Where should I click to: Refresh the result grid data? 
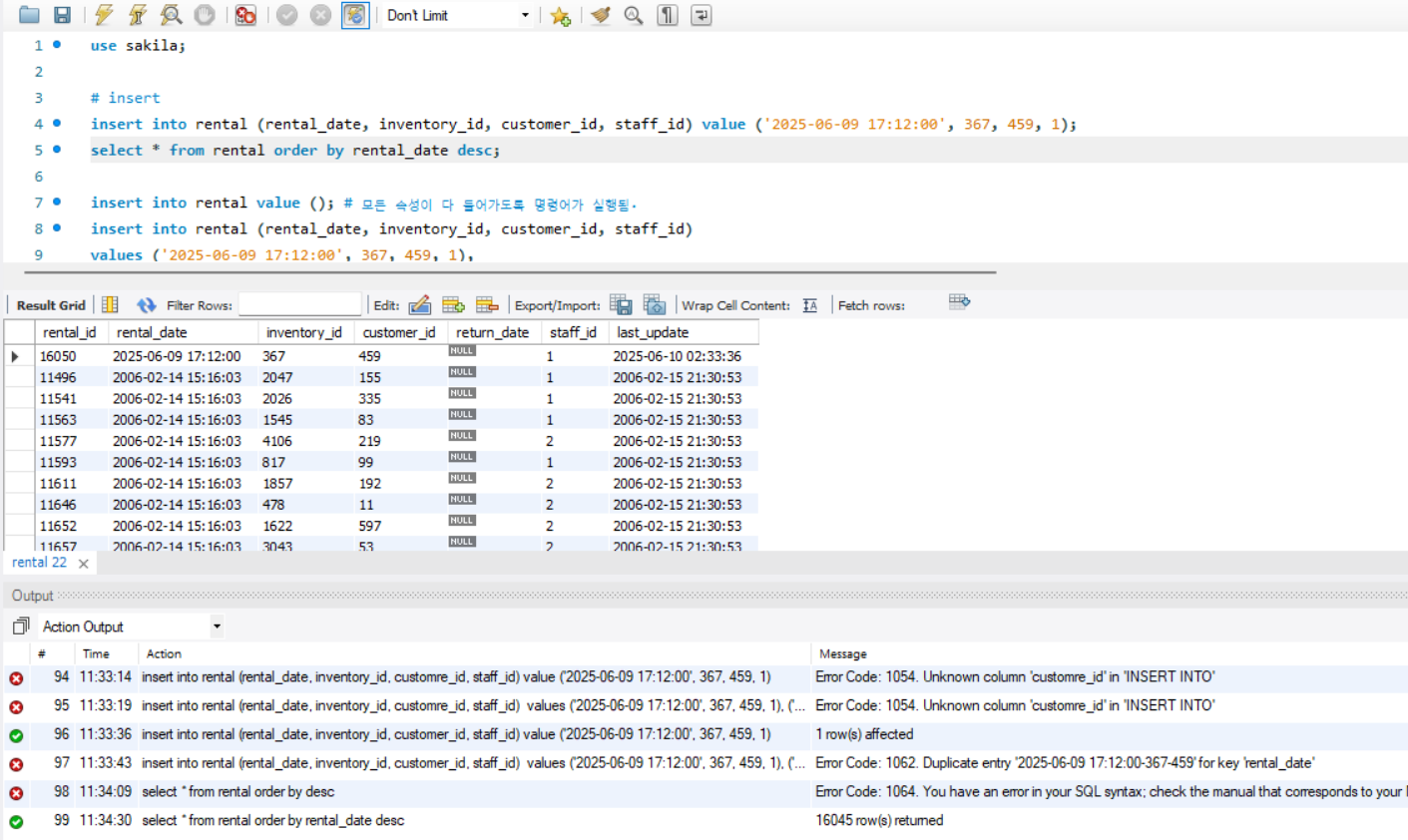(x=147, y=305)
